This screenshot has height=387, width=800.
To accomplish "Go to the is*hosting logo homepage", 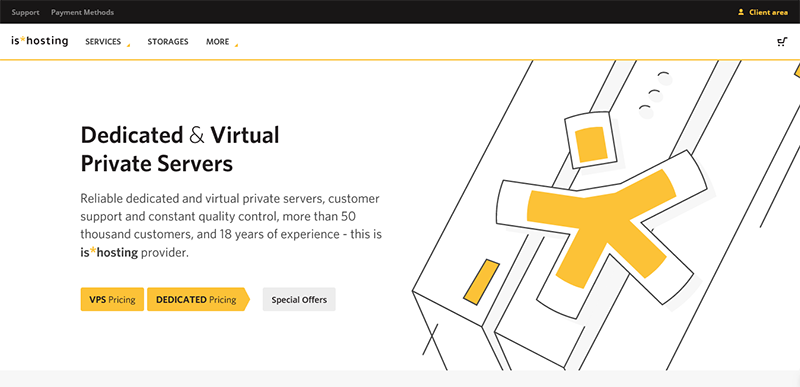I will point(39,41).
